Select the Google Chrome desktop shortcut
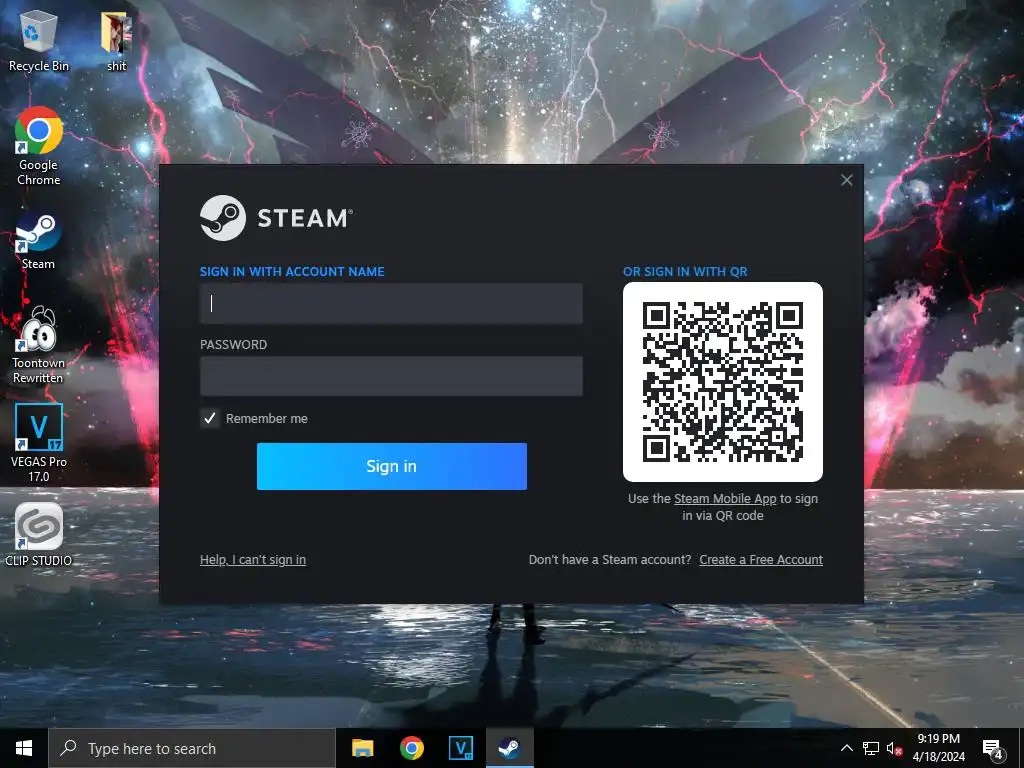This screenshot has width=1024, height=768. click(39, 146)
